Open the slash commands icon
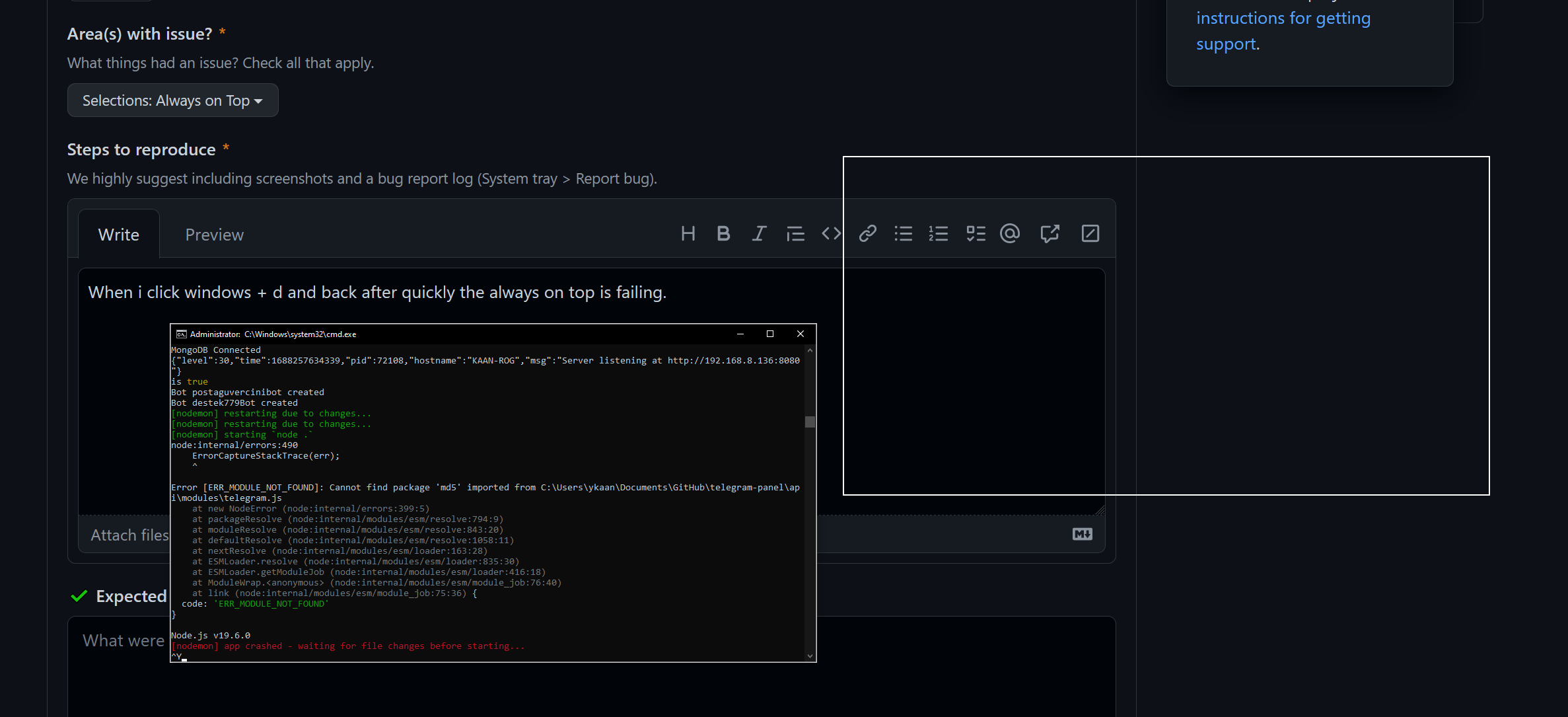This screenshot has width=1568, height=717. click(x=1090, y=233)
